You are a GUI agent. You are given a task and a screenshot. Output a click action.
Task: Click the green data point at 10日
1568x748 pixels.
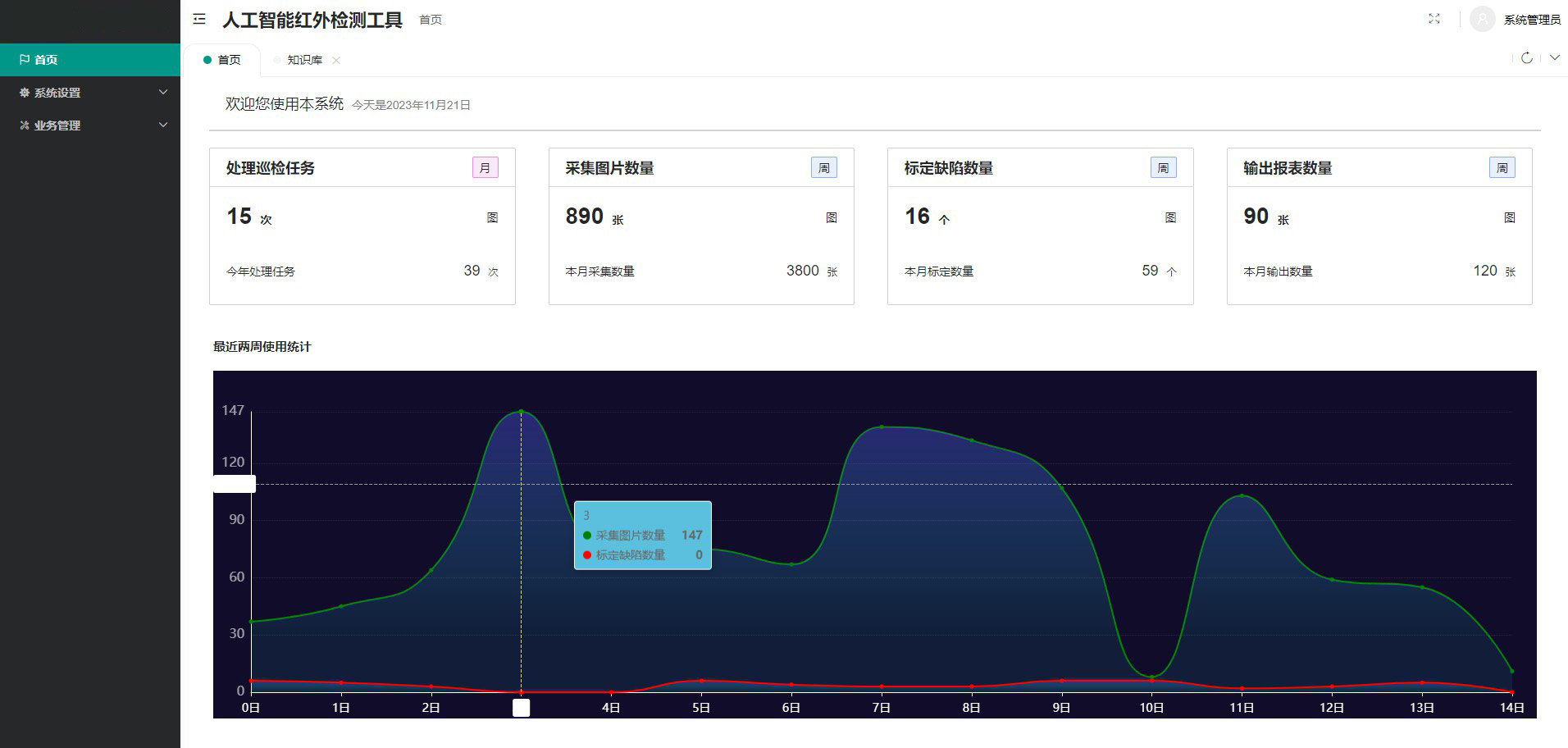point(1151,677)
